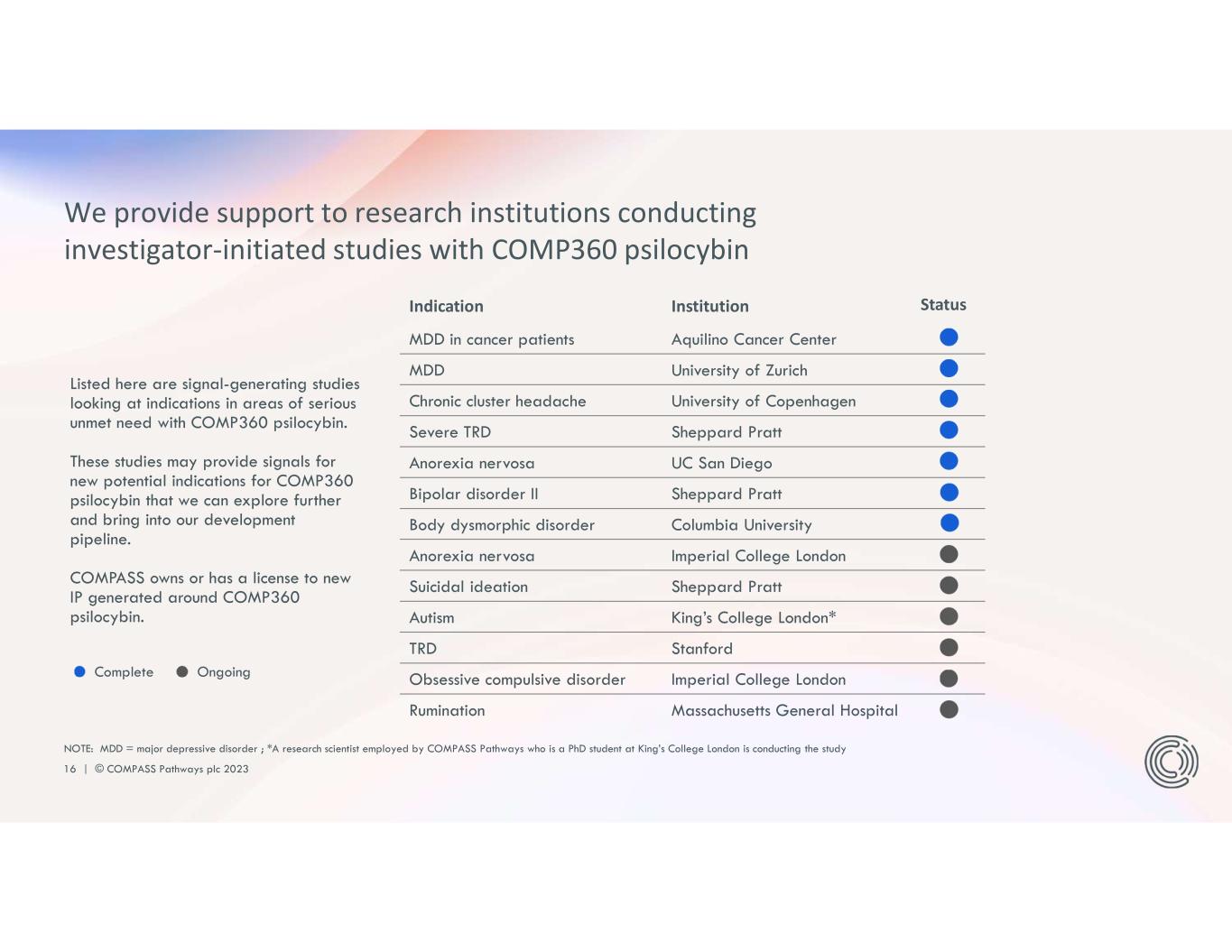The image size is (1232, 952).
Task: Click the Columbia University institution text
Action: 741,525
